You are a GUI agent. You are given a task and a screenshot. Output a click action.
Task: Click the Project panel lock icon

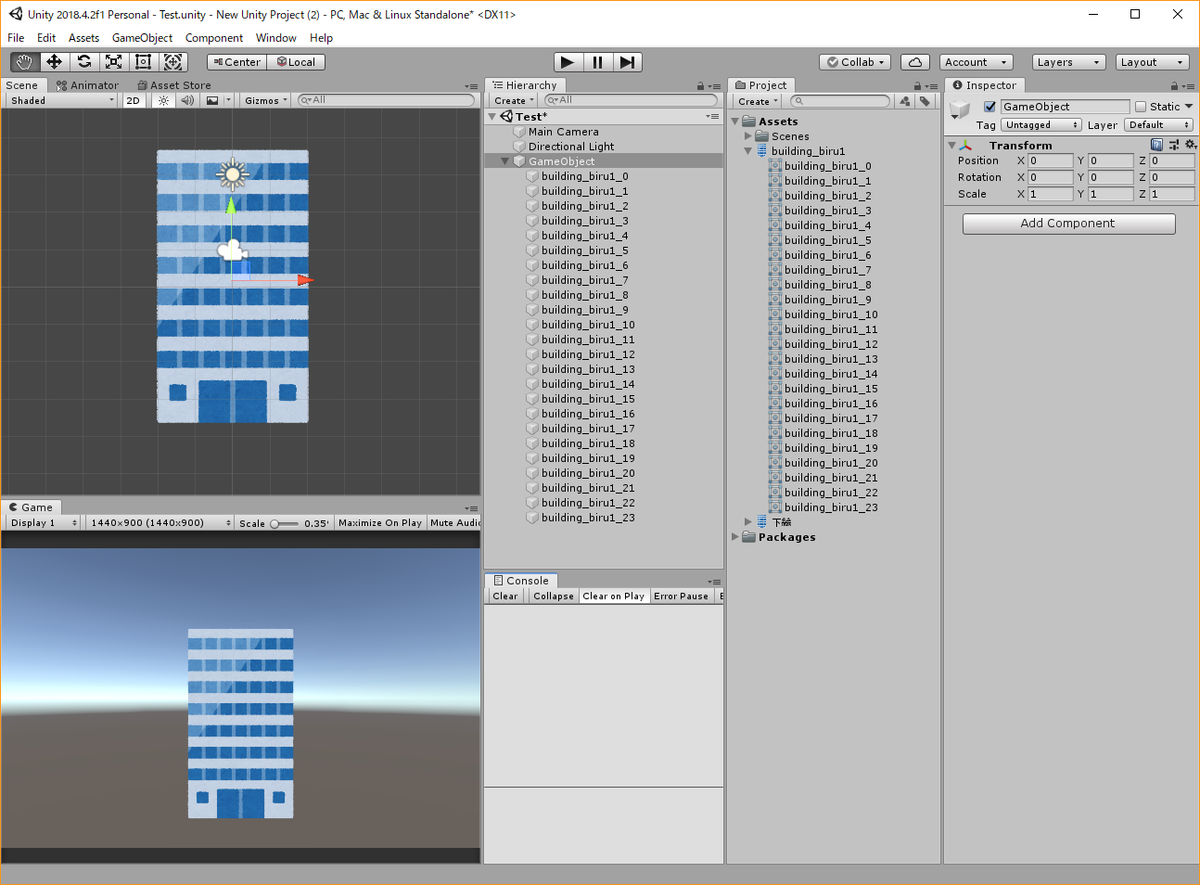919,86
